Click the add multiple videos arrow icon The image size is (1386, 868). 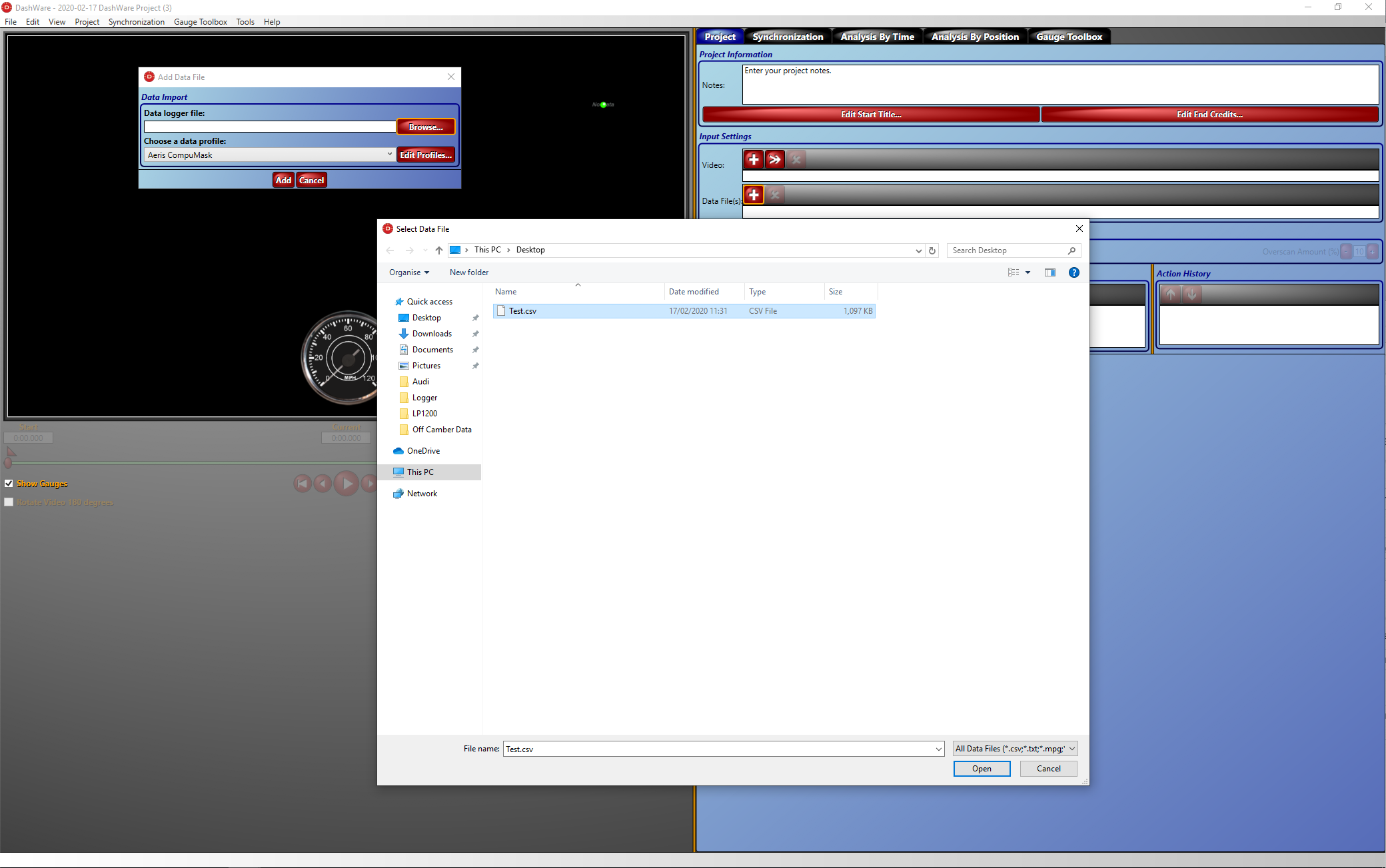point(774,159)
